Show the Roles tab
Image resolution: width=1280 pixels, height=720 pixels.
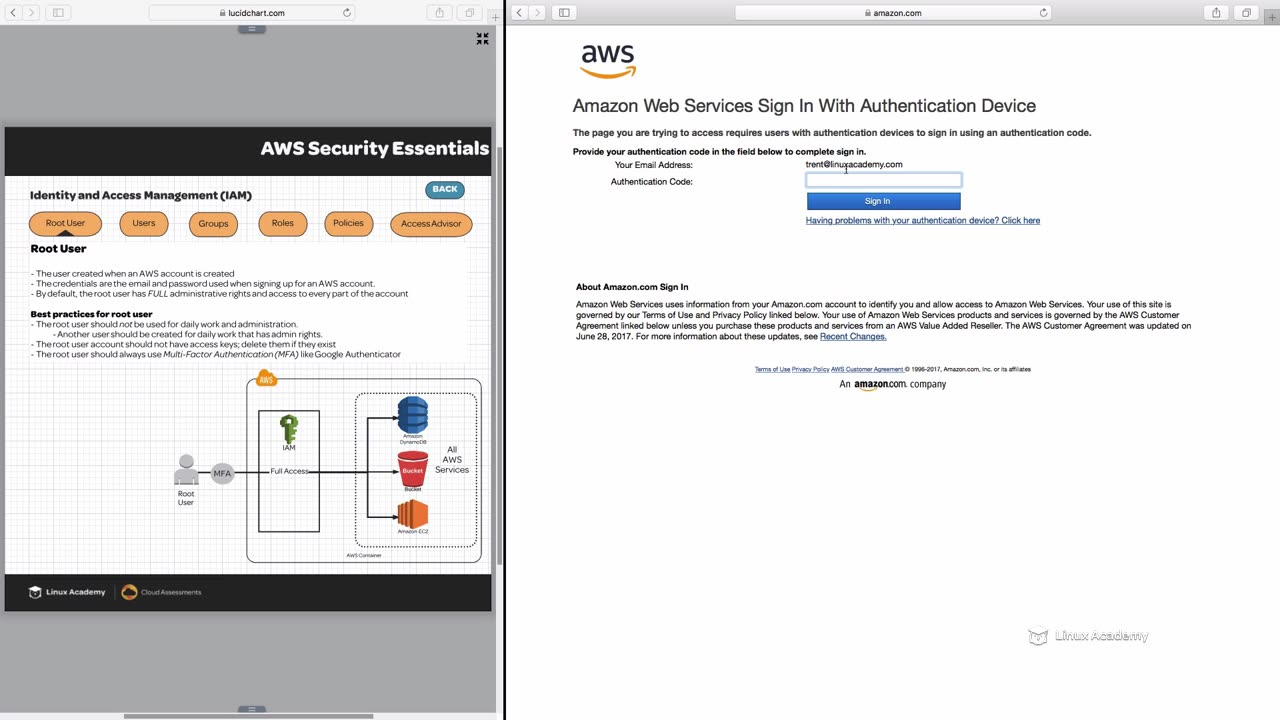(x=283, y=224)
